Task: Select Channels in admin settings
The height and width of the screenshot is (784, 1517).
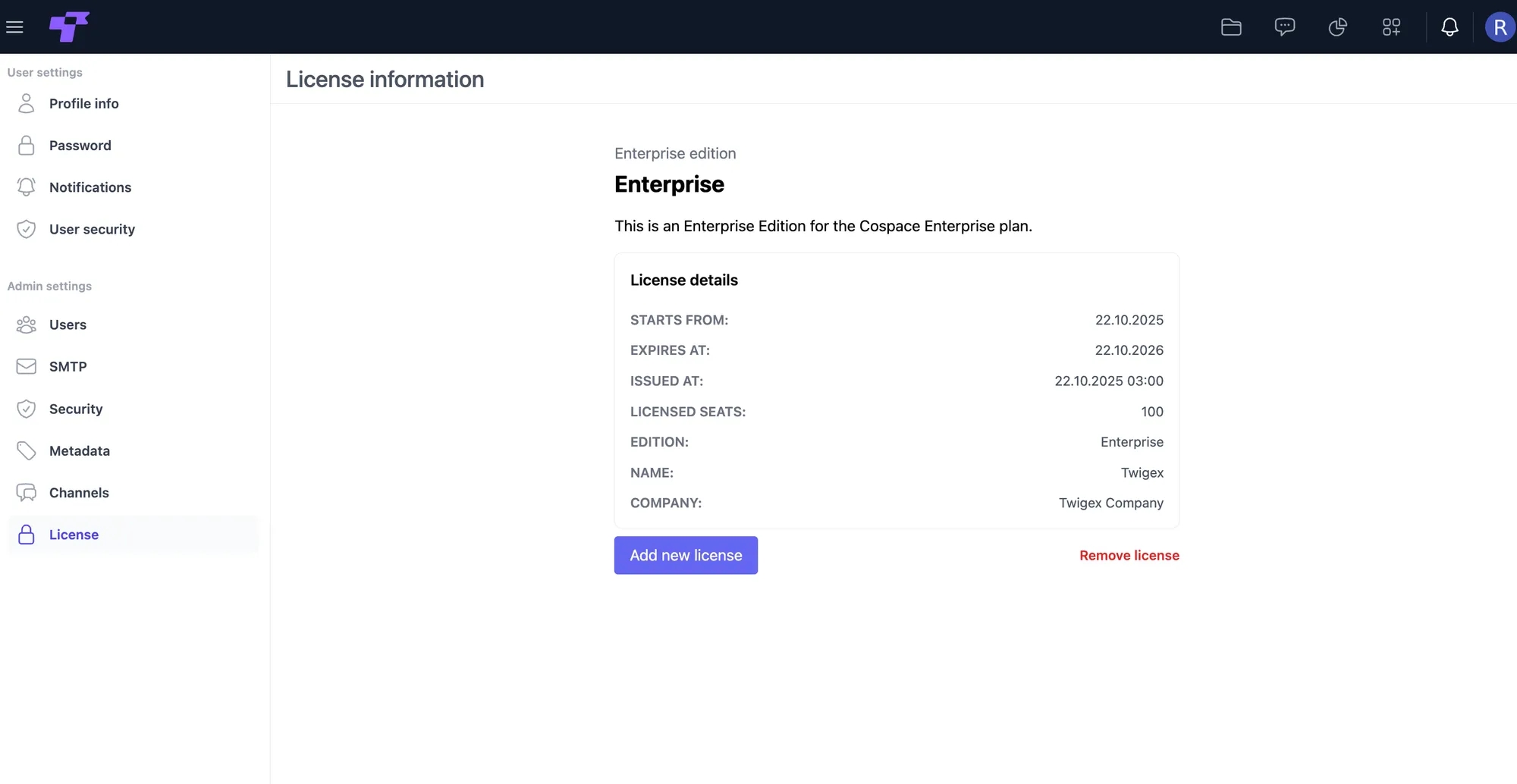Action: click(133, 493)
